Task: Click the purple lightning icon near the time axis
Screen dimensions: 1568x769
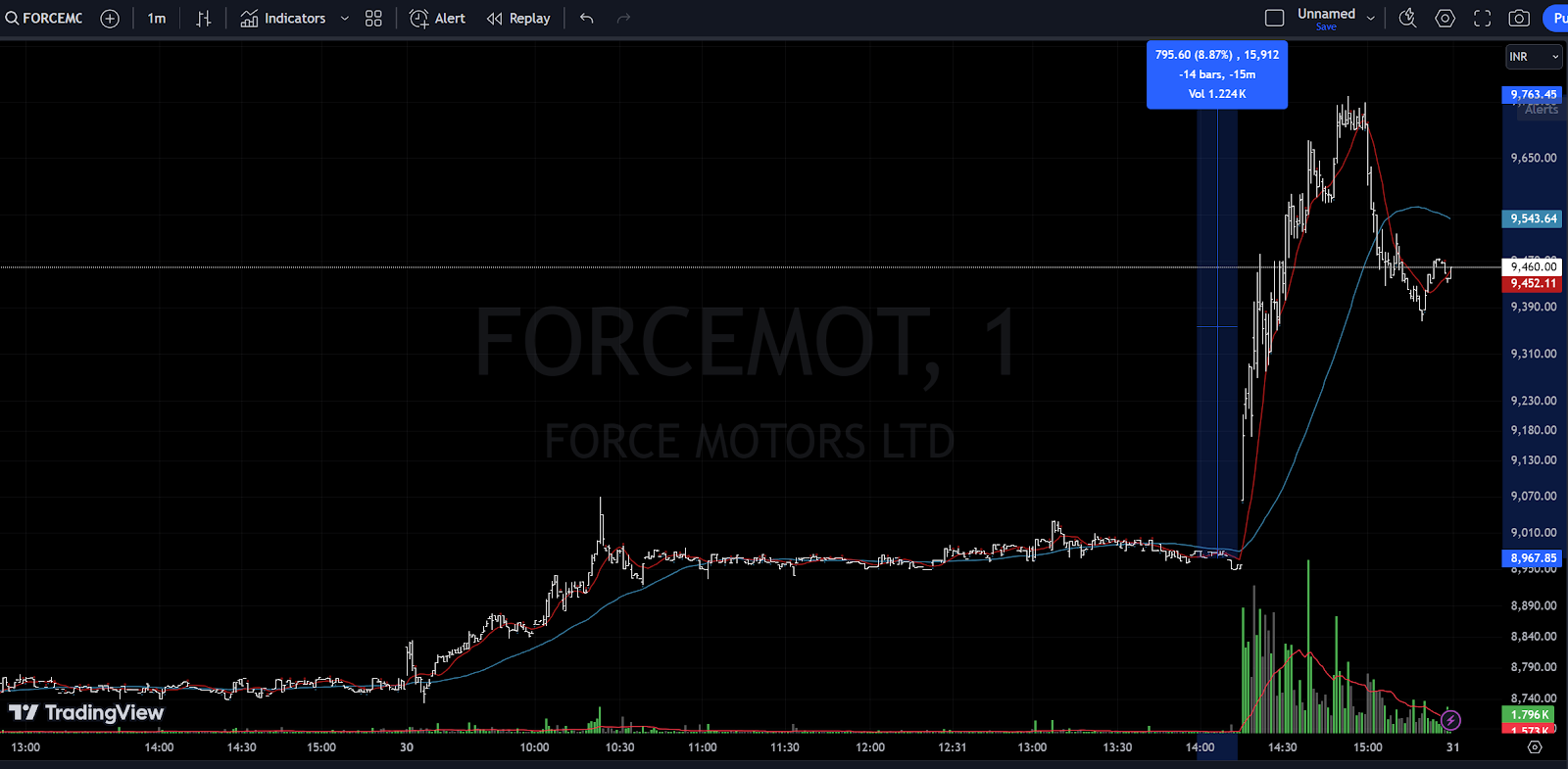Action: pyautogui.click(x=1450, y=721)
